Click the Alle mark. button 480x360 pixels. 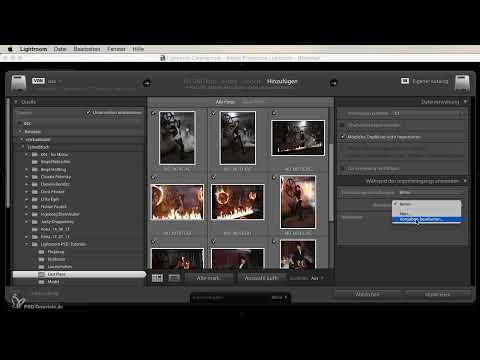(x=208, y=278)
